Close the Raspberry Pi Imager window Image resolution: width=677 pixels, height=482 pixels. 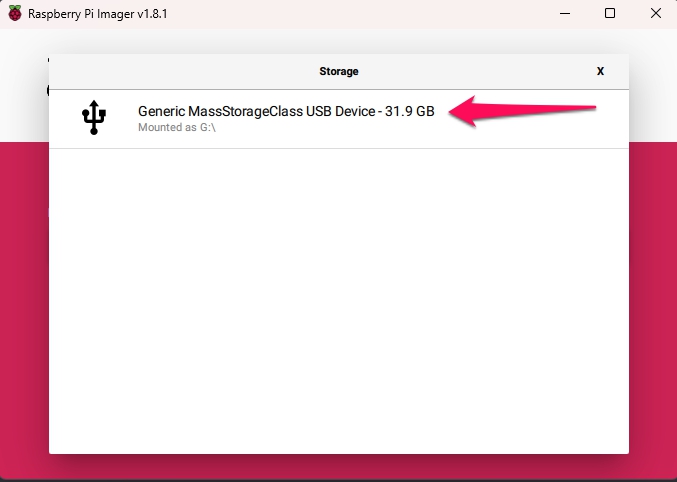click(x=655, y=14)
